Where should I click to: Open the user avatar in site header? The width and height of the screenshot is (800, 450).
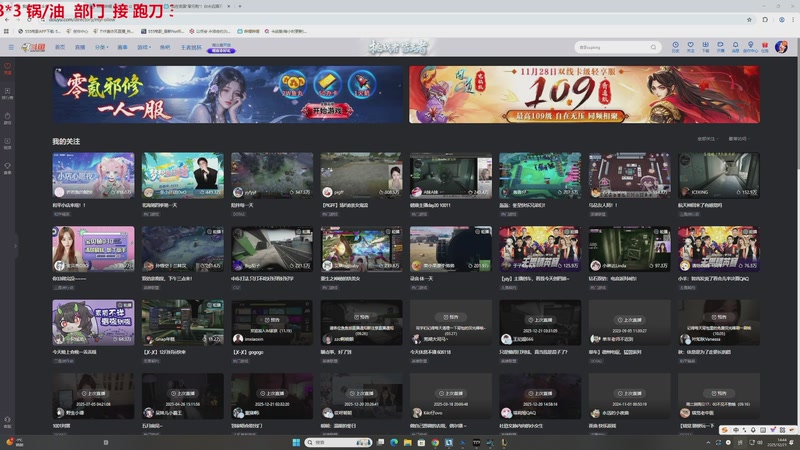781,47
